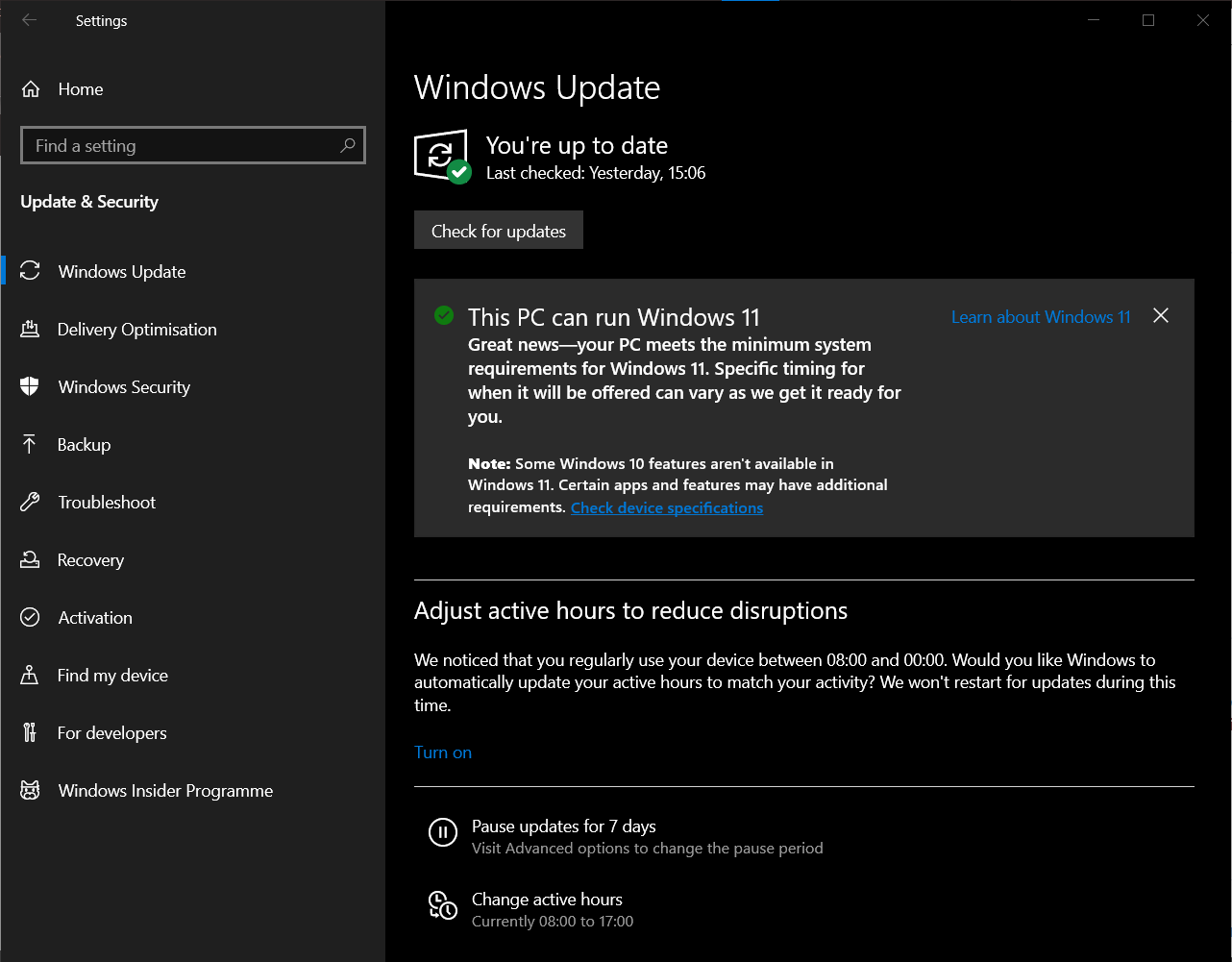The height and width of the screenshot is (962, 1232).
Task: Click 'You're up to date' status text
Action: pyautogui.click(x=577, y=145)
